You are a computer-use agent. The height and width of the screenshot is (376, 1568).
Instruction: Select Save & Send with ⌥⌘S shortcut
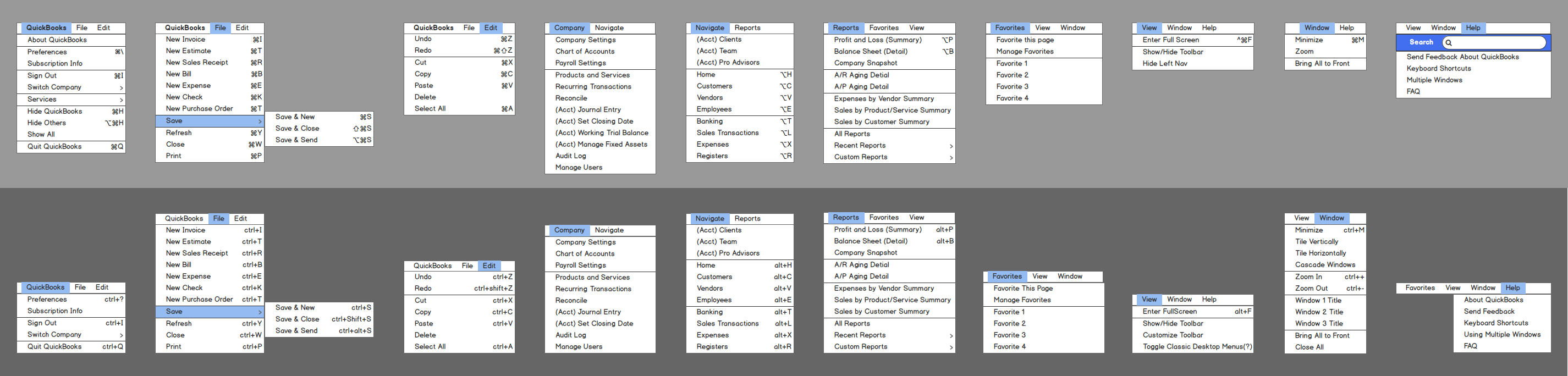point(320,141)
